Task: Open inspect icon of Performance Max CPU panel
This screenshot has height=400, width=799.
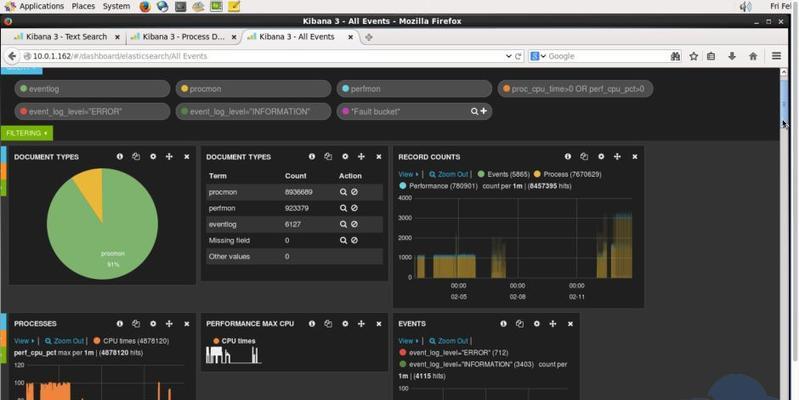Action: coord(328,324)
